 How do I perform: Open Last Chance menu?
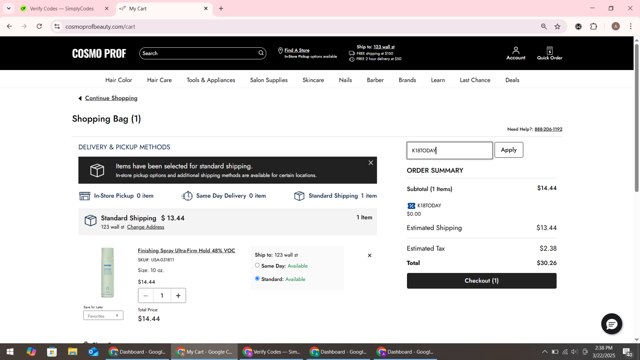pos(475,80)
